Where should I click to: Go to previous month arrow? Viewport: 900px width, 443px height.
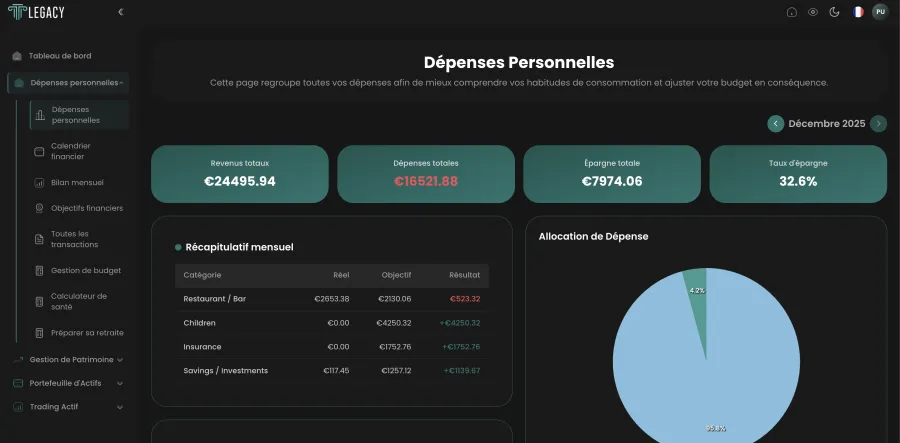pyautogui.click(x=776, y=124)
